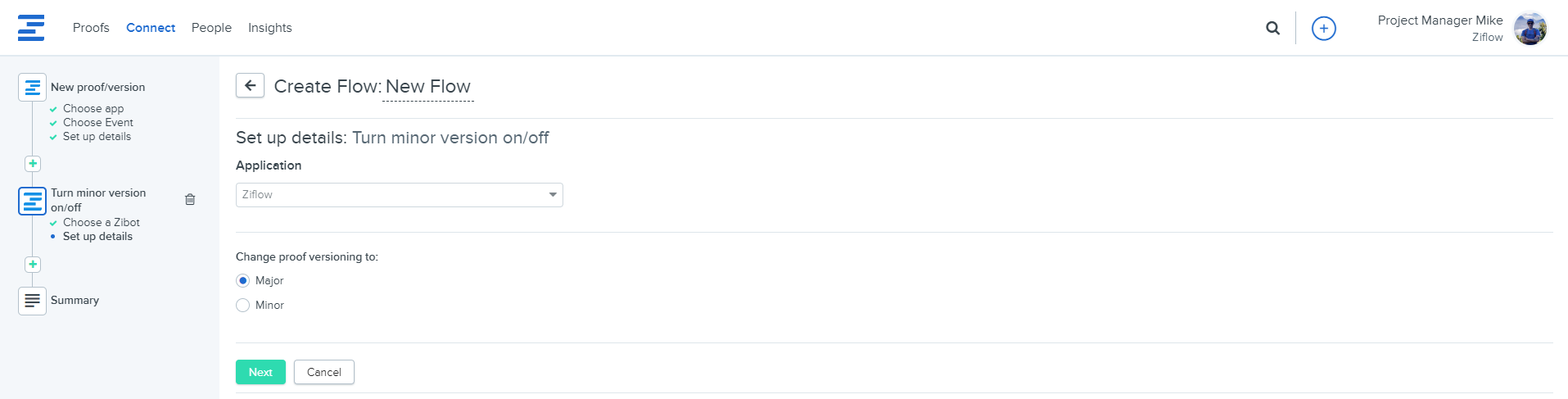
Task: Click the Next button
Action: (260, 372)
